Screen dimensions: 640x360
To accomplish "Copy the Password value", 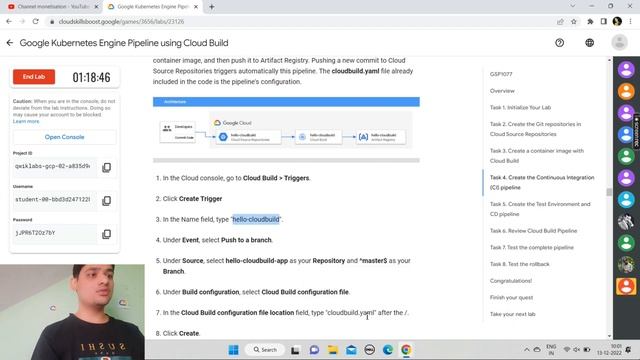I will coord(107,234).
